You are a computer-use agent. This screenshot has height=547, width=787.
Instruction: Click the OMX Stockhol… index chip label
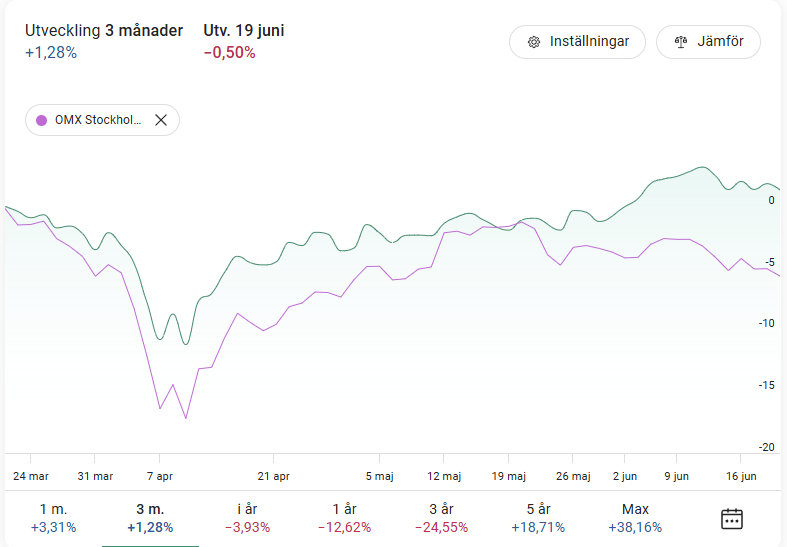pos(98,120)
